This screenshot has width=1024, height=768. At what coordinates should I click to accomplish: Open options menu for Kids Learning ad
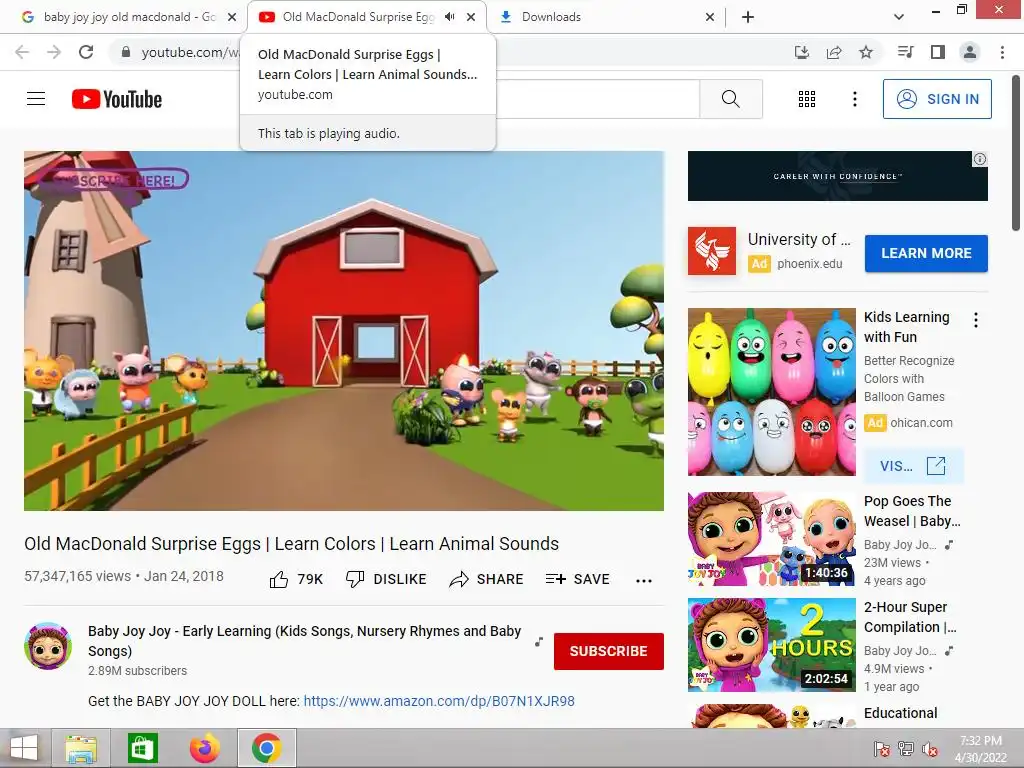tap(976, 320)
